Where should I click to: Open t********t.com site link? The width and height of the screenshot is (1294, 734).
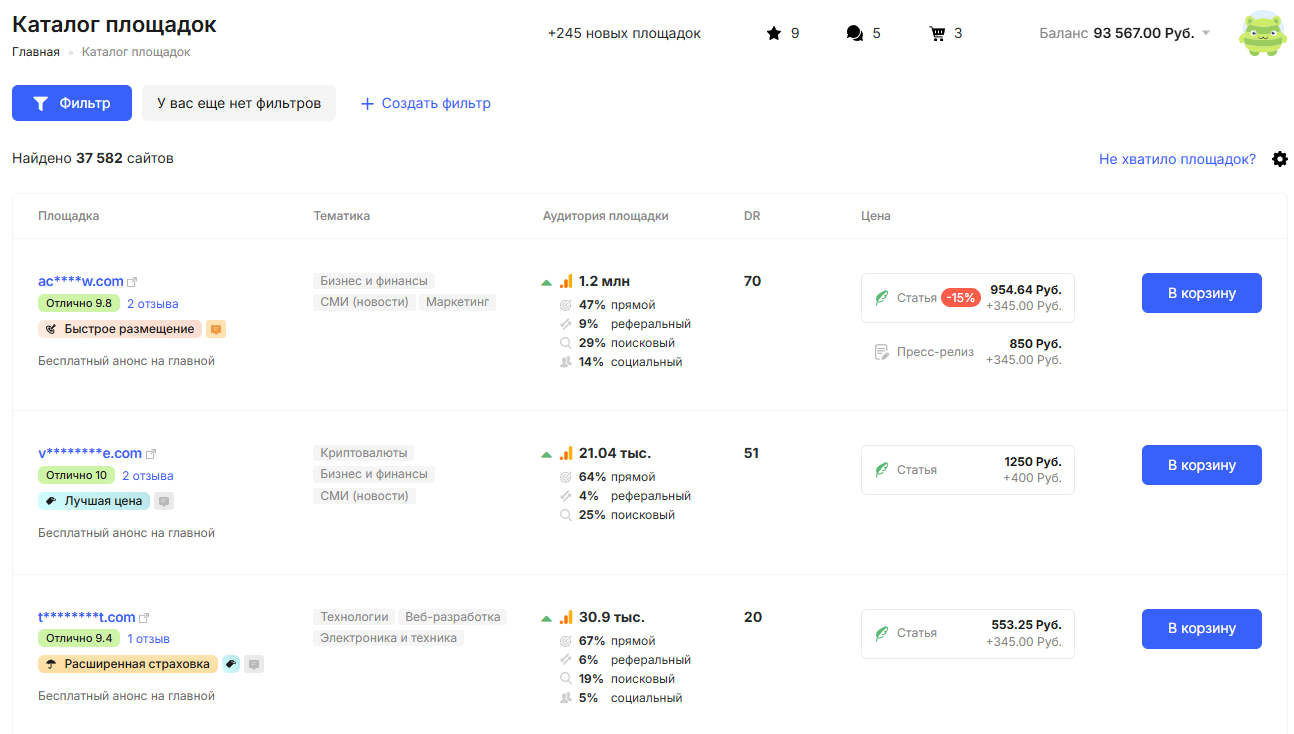tap(87, 617)
